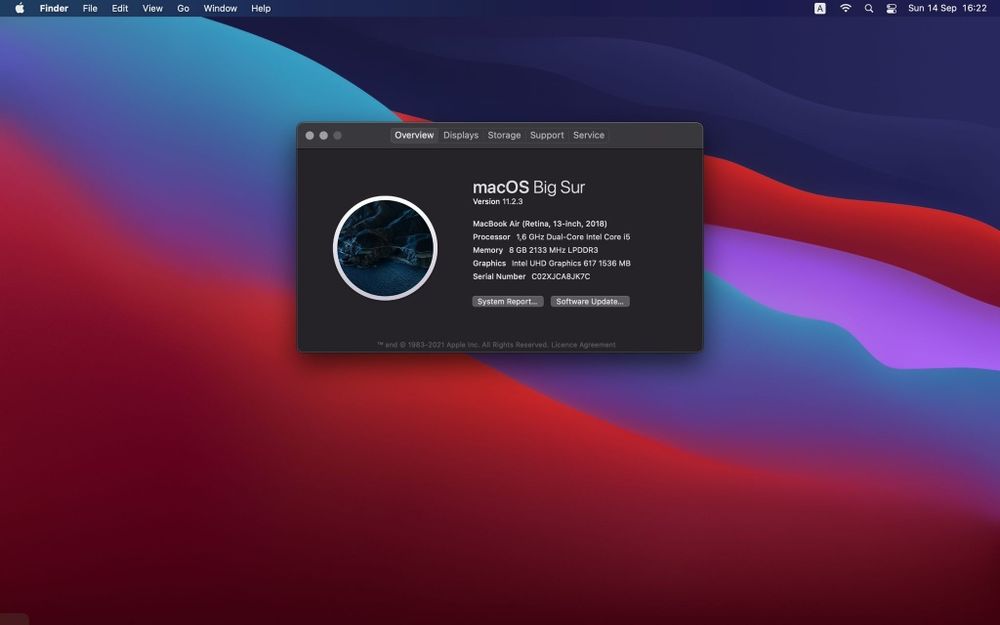Image resolution: width=1000 pixels, height=625 pixels.
Task: Open the Go menu
Action: [183, 8]
